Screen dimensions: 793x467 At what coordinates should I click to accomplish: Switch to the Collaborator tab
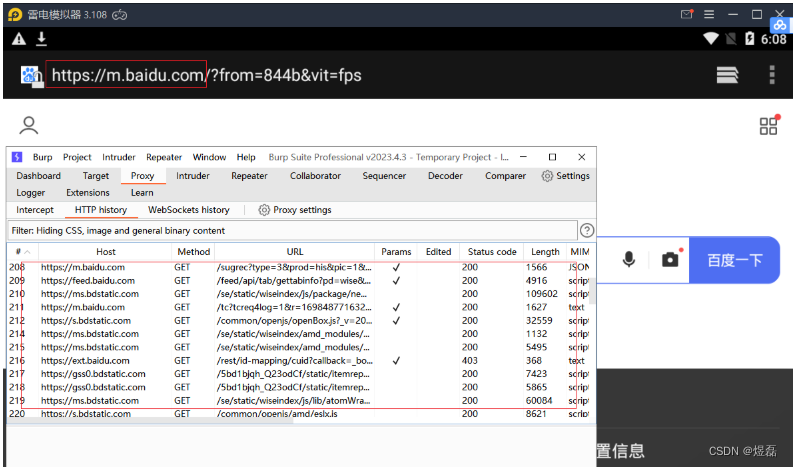coord(316,176)
